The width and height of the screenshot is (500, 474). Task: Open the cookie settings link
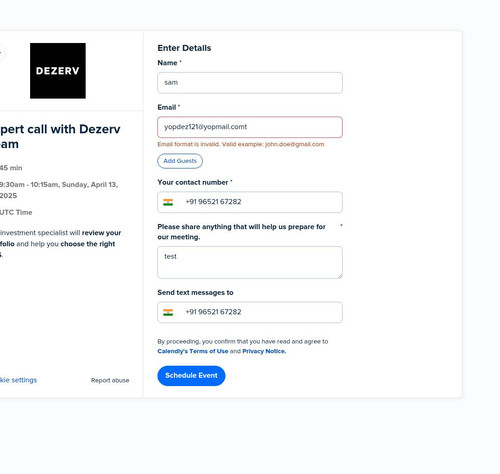[x=18, y=380]
